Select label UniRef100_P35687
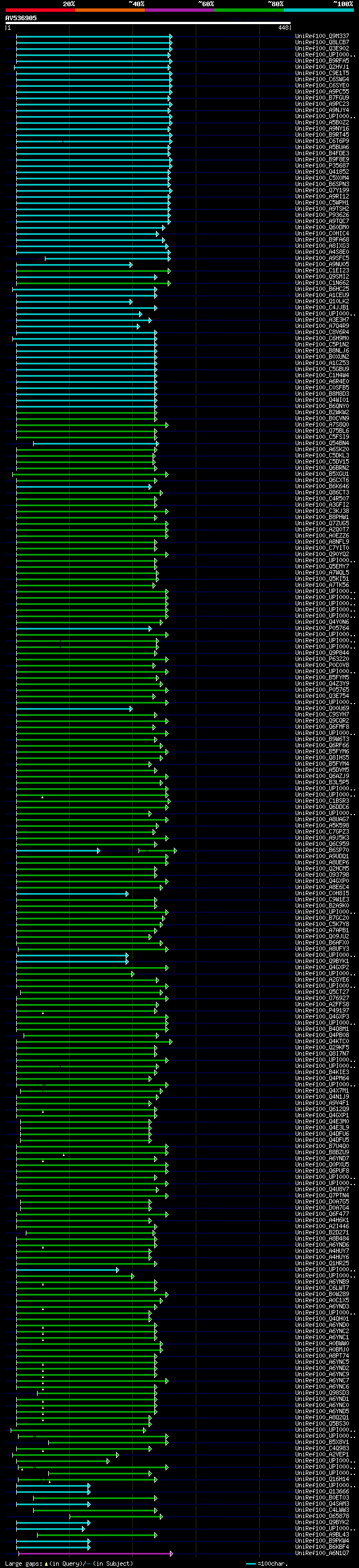The height and width of the screenshot is (1568, 359). tap(323, 165)
